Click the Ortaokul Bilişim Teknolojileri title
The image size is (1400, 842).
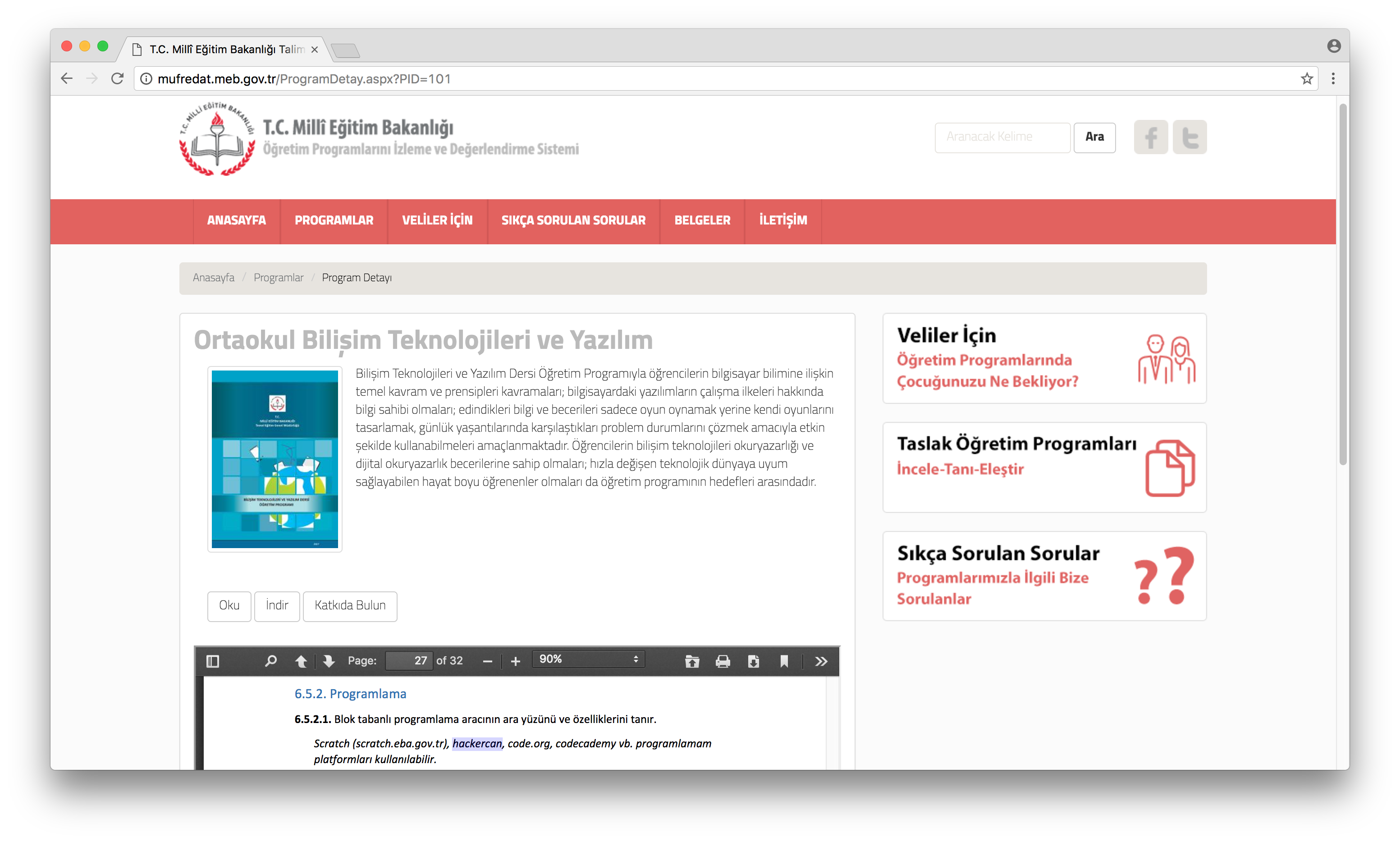click(423, 340)
